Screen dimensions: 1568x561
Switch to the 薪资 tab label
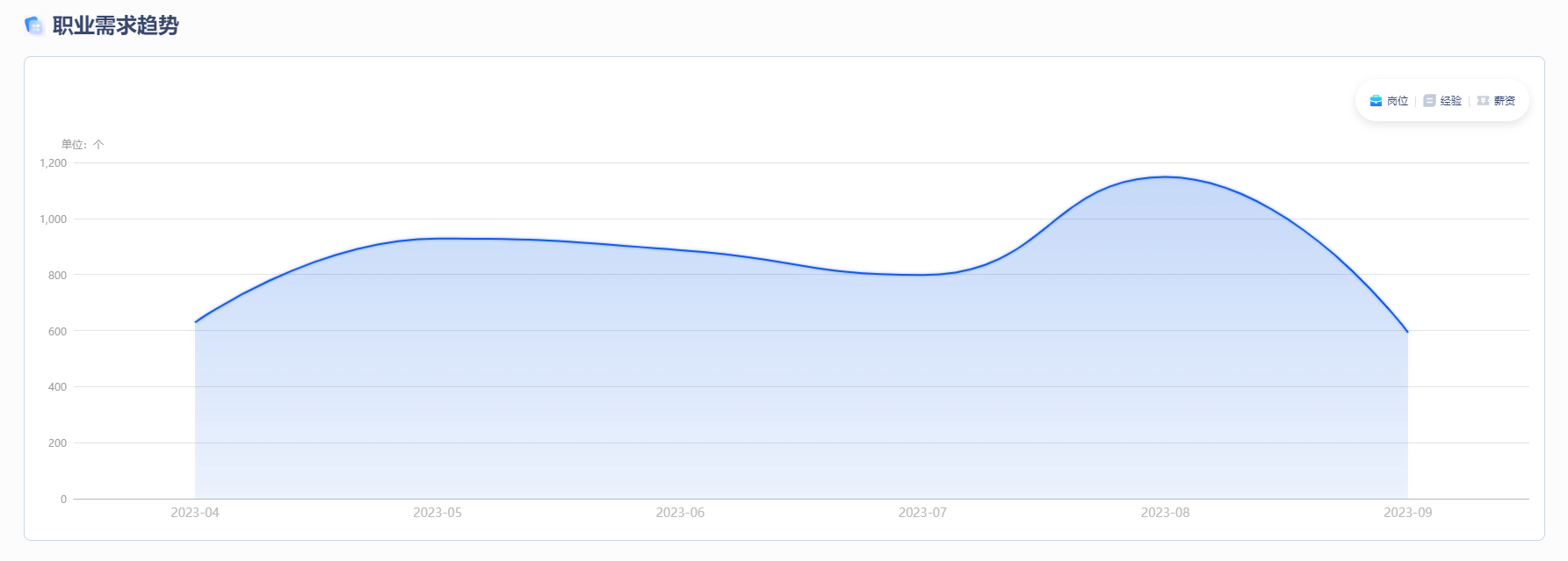[x=1505, y=101]
